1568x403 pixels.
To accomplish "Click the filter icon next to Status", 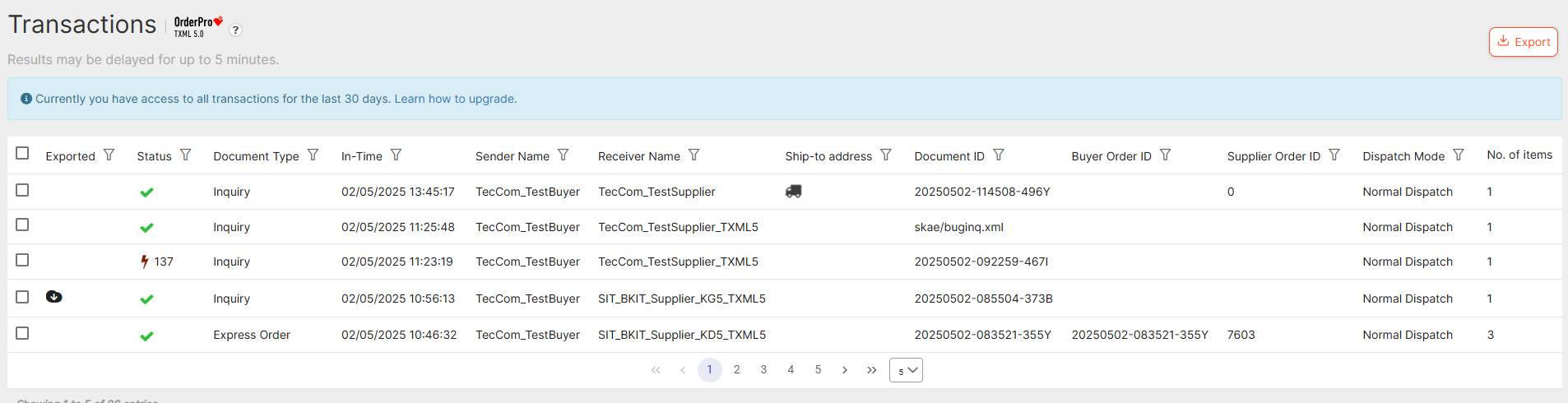I will [186, 155].
